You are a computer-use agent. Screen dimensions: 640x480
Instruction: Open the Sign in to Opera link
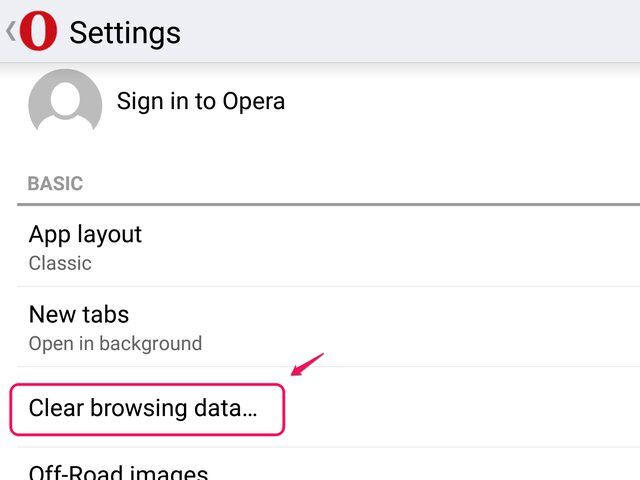coord(201,101)
